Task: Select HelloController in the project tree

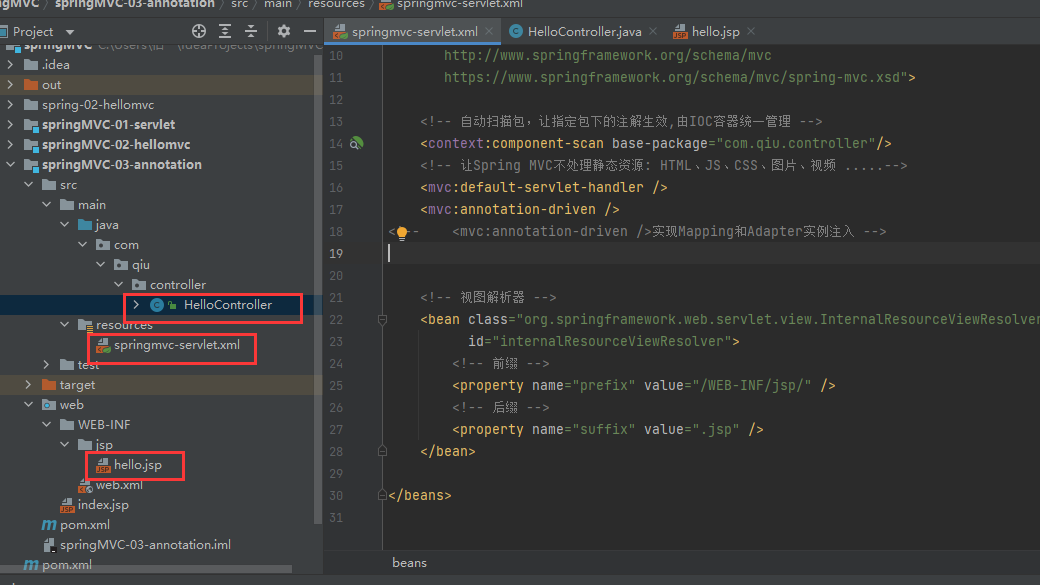Action: (228, 304)
